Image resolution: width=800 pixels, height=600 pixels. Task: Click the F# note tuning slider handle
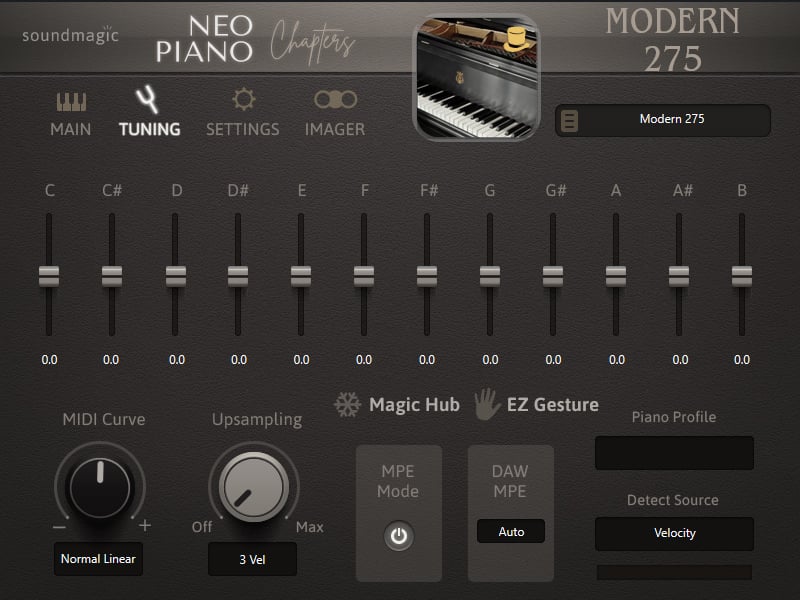(427, 276)
